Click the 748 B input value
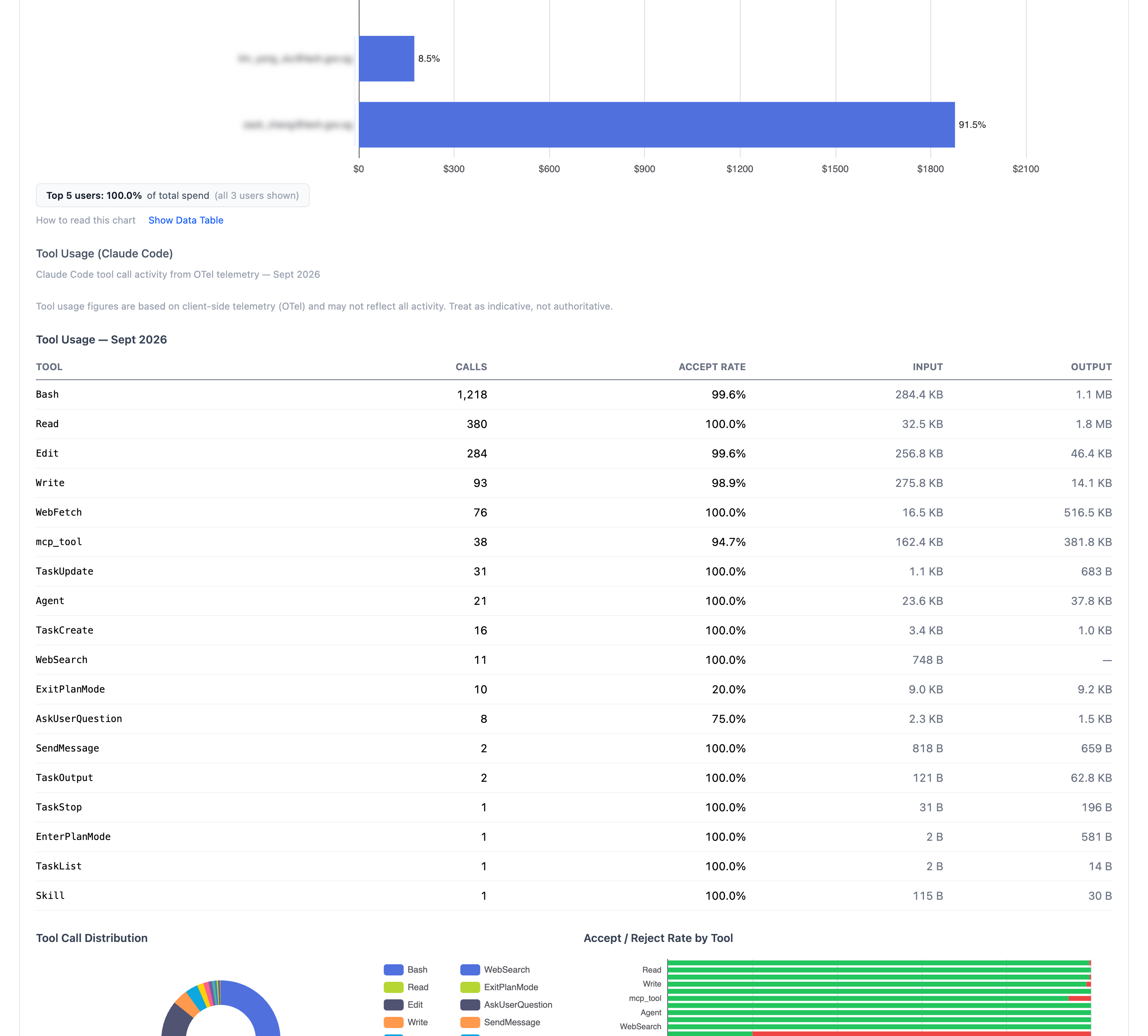1148x1036 pixels. tap(928, 660)
